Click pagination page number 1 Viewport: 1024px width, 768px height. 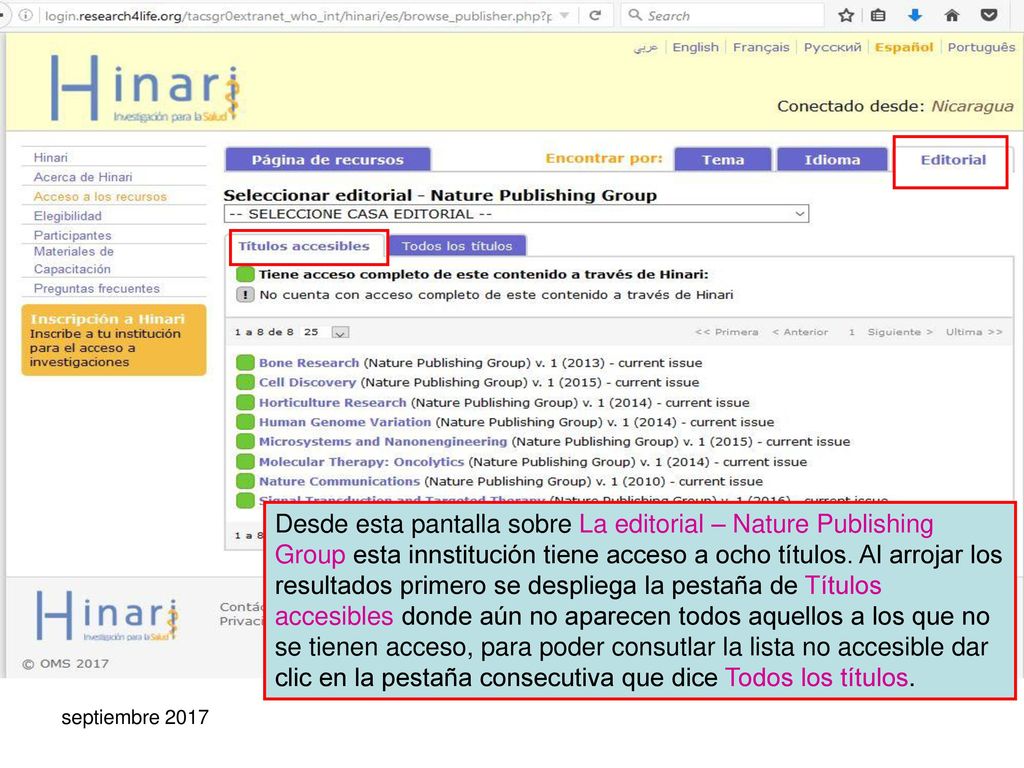coord(851,332)
